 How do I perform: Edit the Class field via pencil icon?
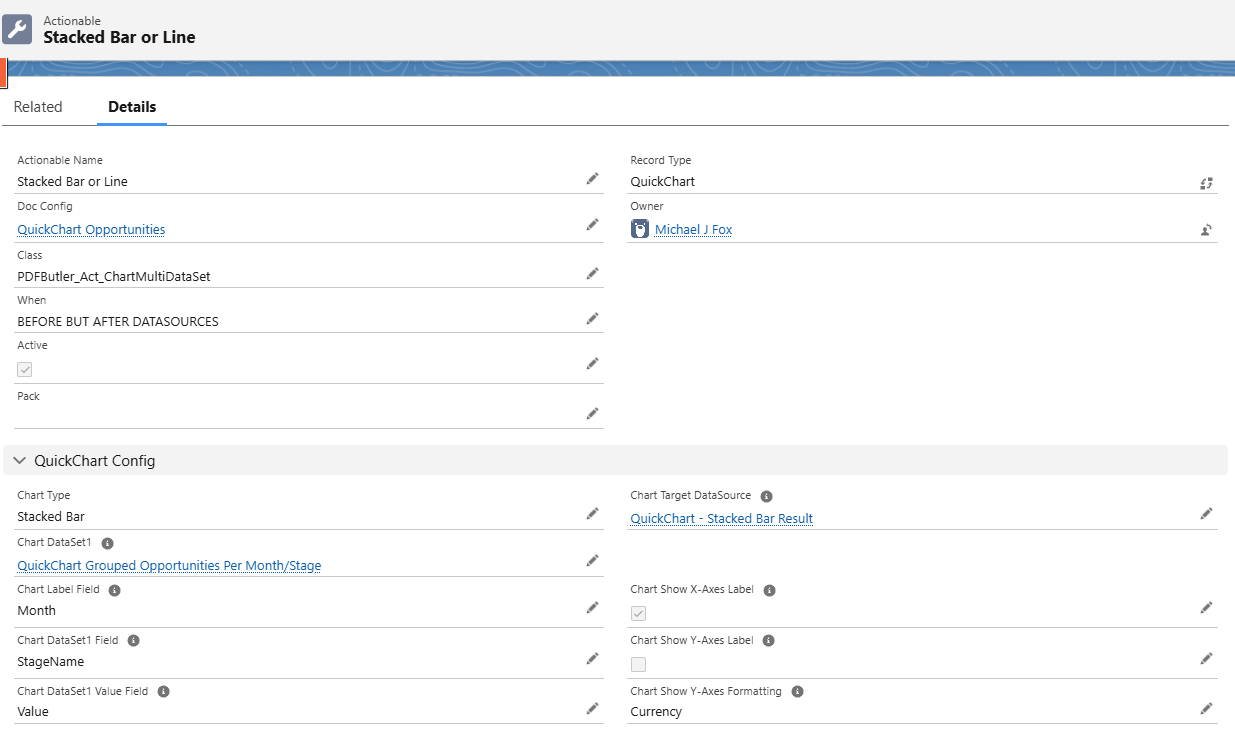(593, 273)
